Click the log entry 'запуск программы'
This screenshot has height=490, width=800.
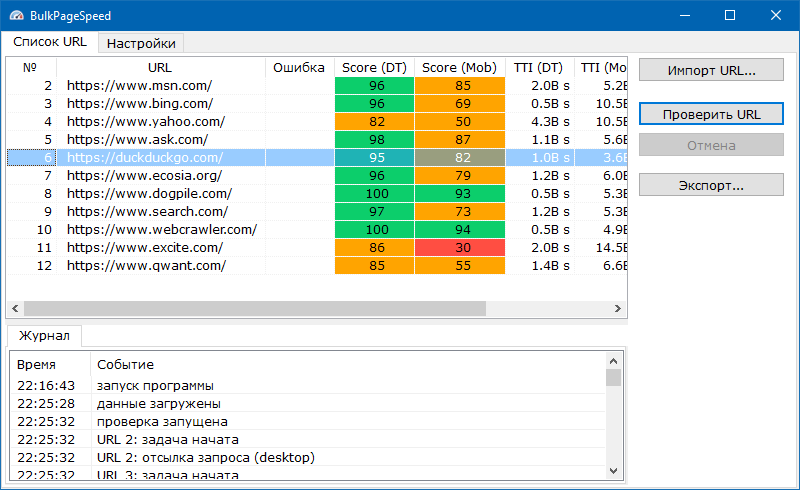click(x=155, y=386)
